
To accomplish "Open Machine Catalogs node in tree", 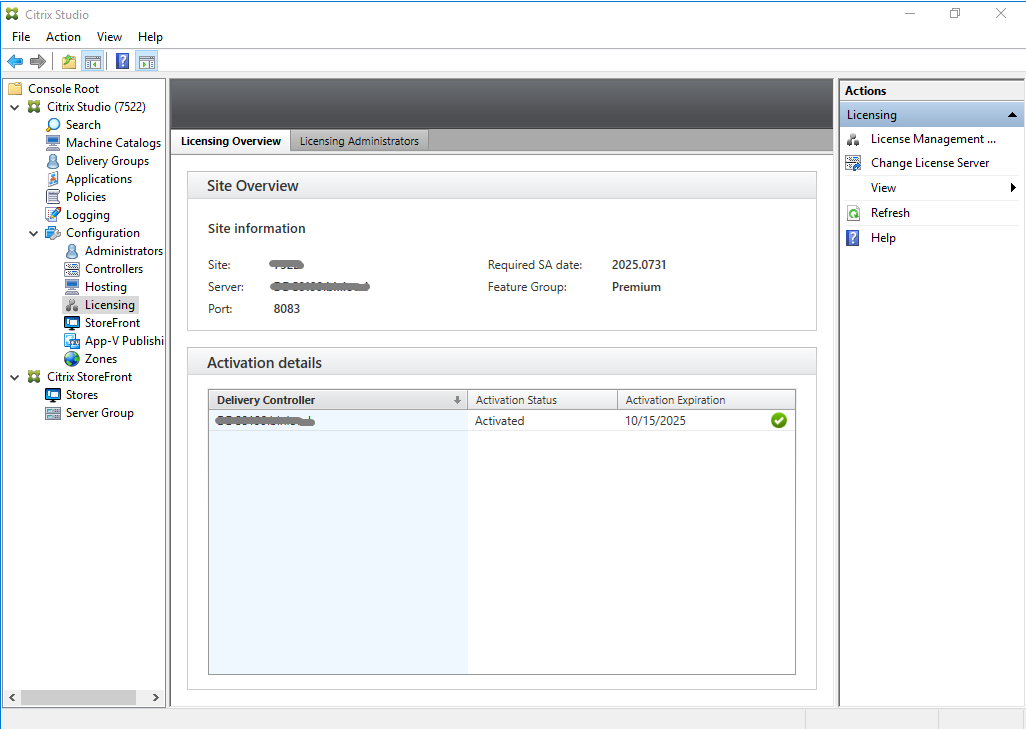I will [x=112, y=143].
